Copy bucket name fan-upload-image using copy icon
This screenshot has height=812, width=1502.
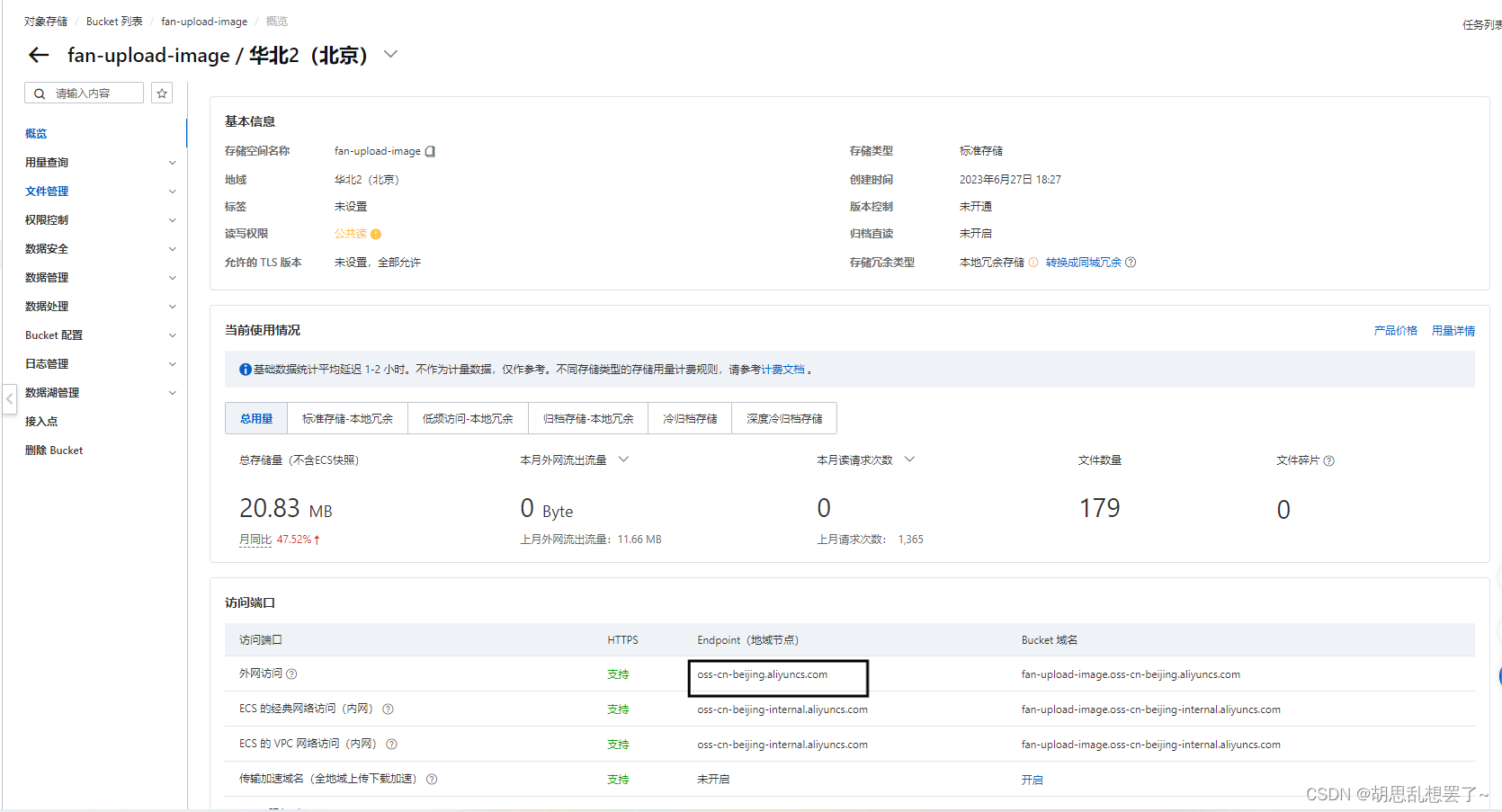(430, 151)
